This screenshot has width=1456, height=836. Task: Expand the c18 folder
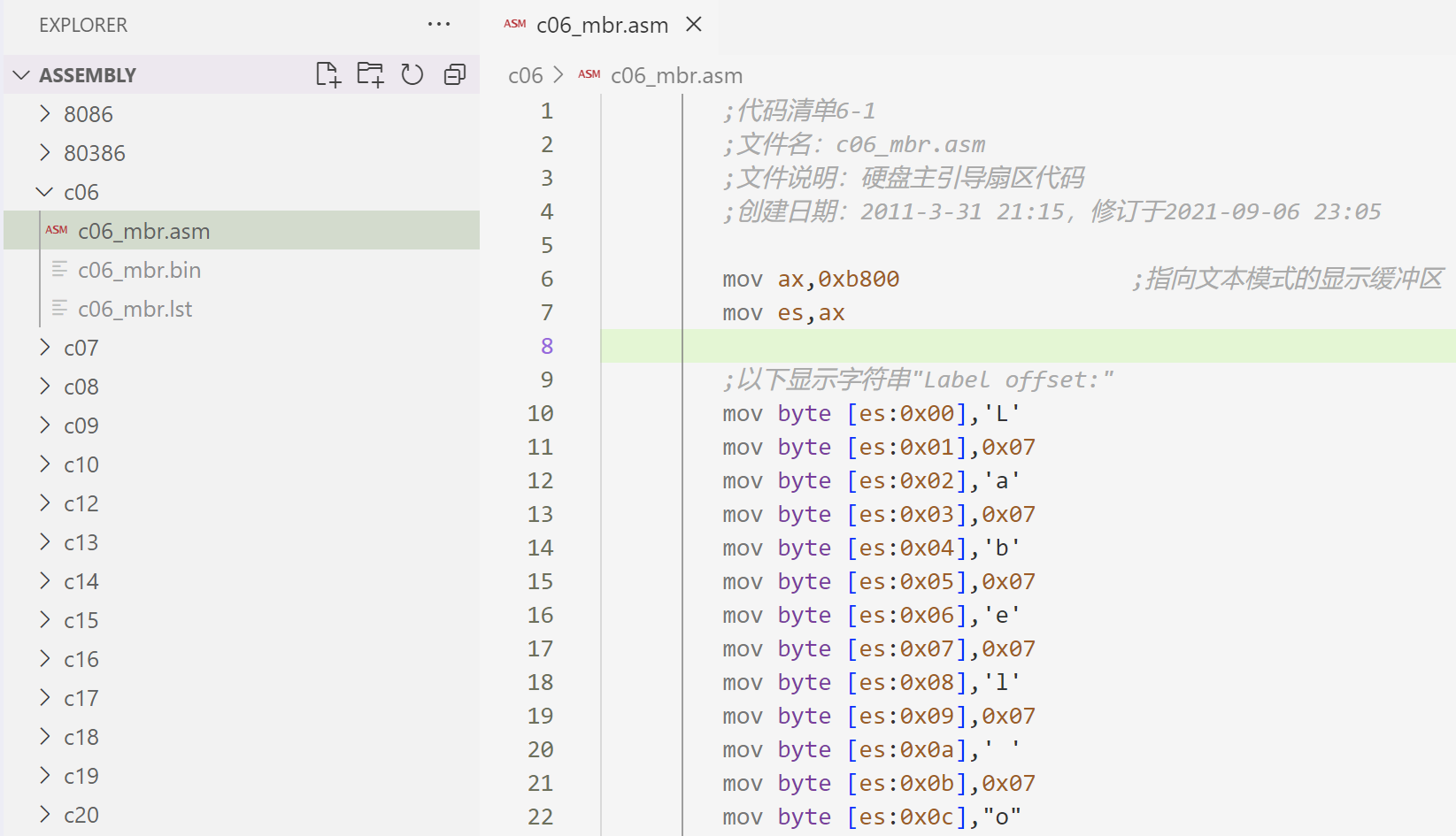(242, 737)
